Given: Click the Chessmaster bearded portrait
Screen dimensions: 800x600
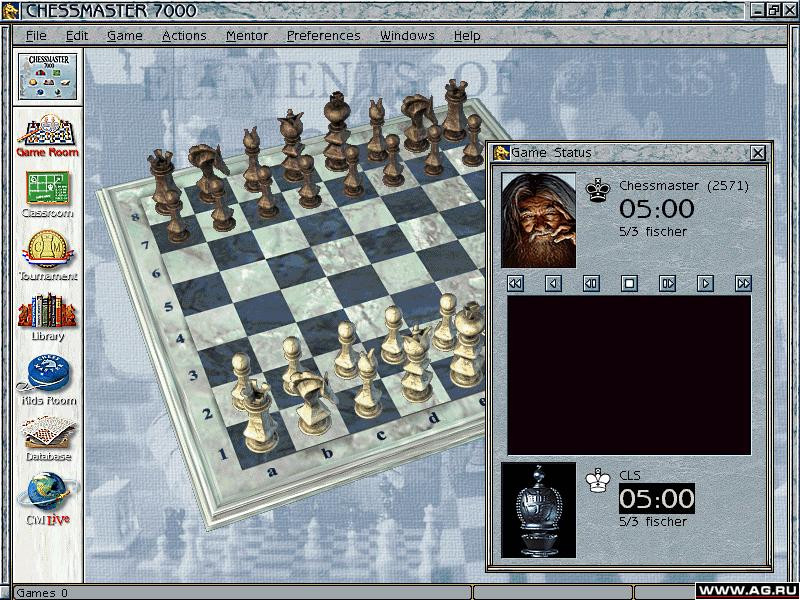Looking at the screenshot, I should click(538, 220).
